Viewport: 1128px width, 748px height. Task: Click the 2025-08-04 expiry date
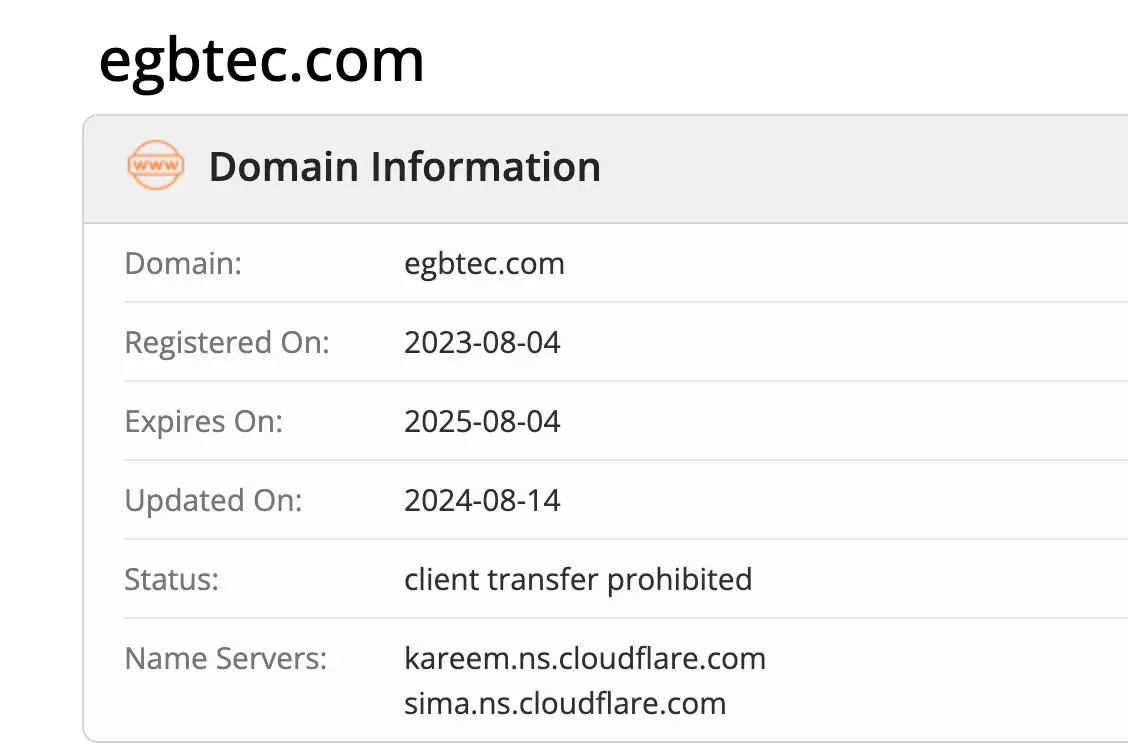click(x=482, y=422)
